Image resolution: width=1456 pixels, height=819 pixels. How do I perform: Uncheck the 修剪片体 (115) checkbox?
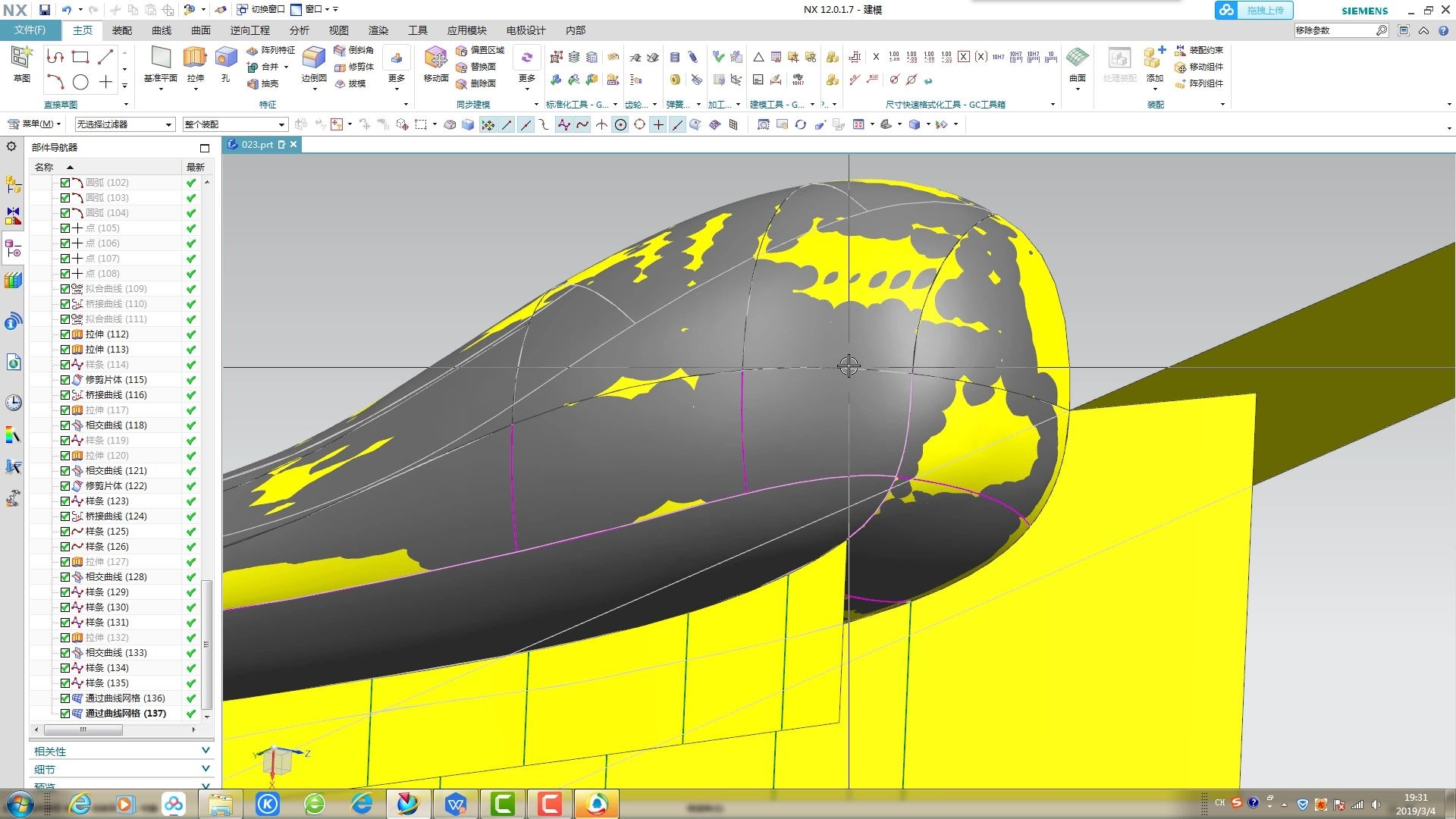click(x=65, y=380)
